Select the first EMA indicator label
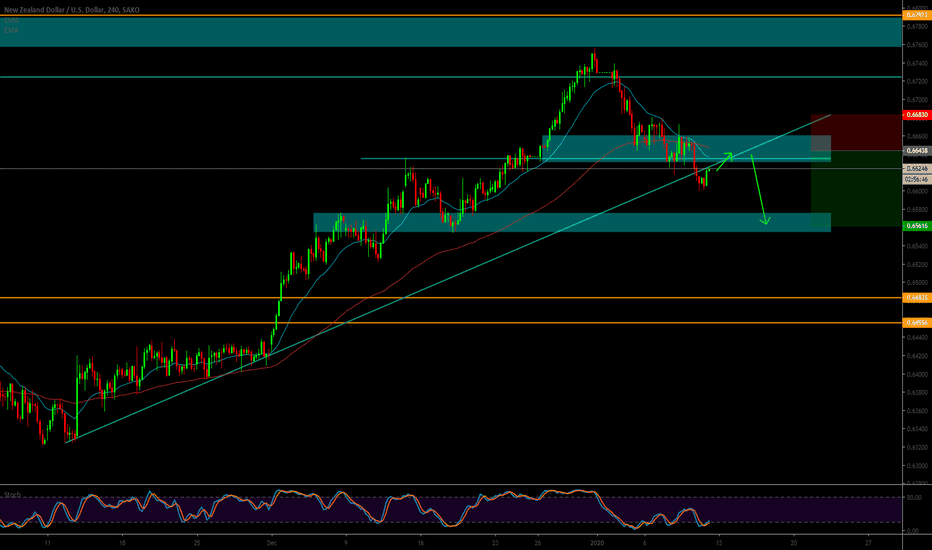The width and height of the screenshot is (932, 550). click(x=12, y=22)
